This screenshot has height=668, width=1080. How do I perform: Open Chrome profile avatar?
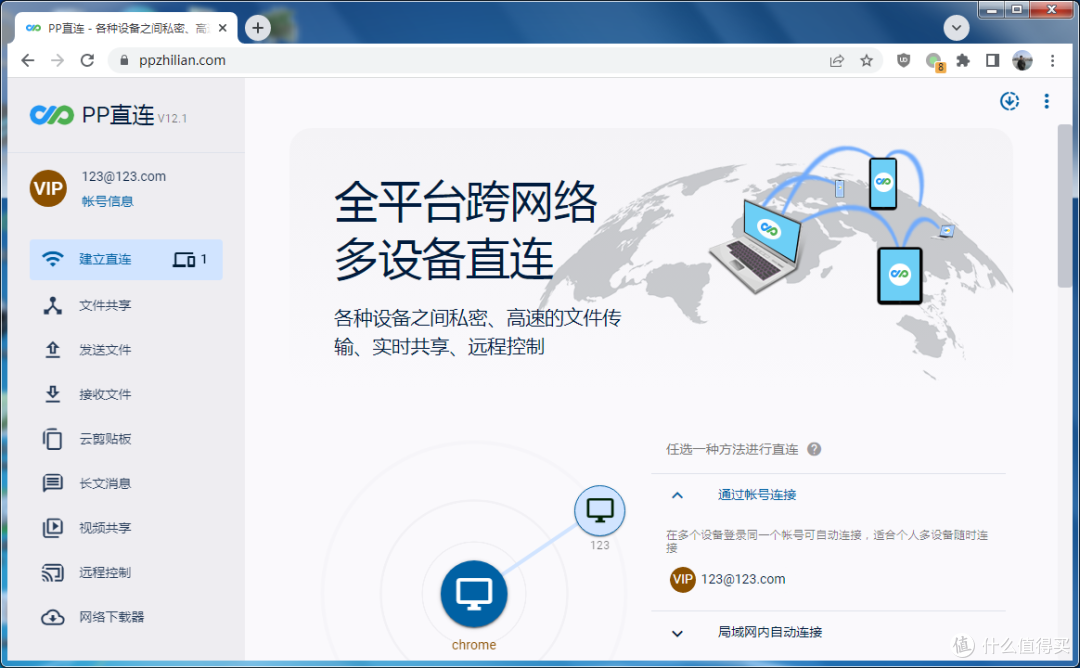[x=1022, y=61]
